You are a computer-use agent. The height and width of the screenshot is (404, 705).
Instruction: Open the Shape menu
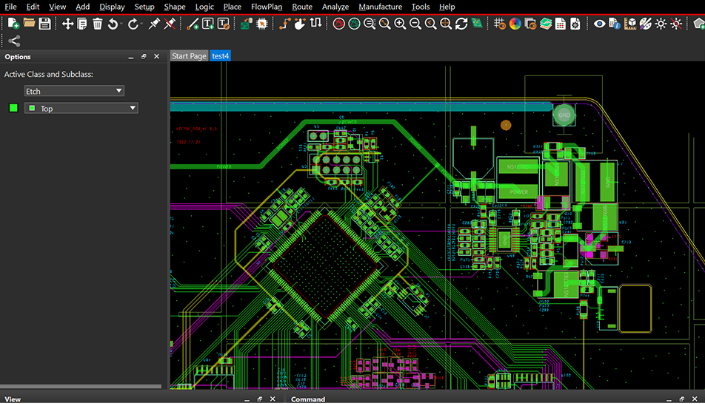[x=174, y=7]
